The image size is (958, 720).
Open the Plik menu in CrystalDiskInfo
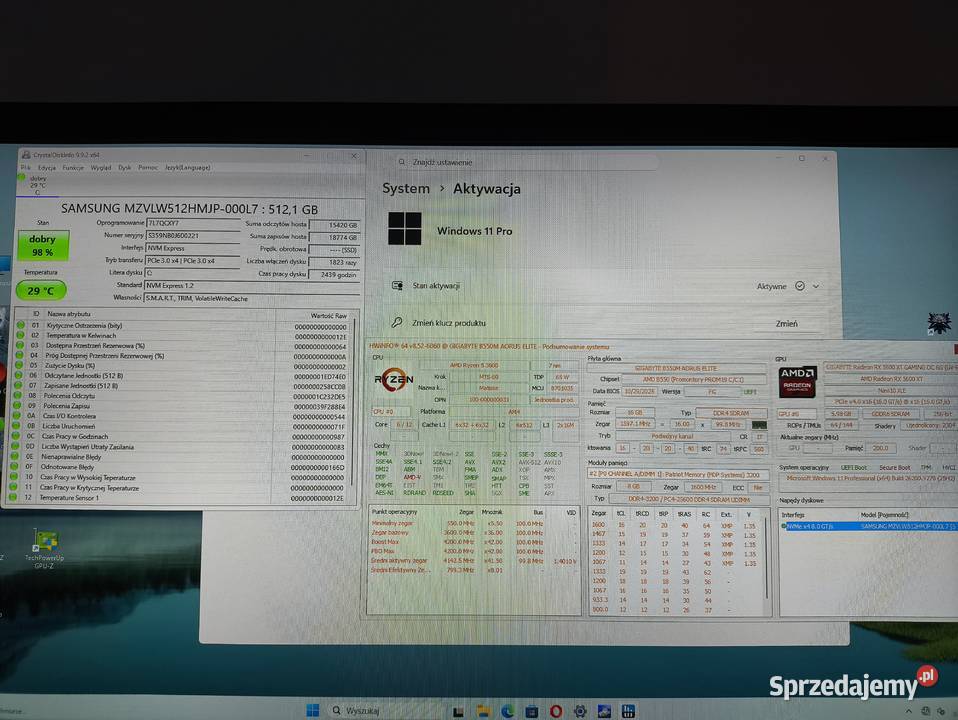[x=26, y=167]
